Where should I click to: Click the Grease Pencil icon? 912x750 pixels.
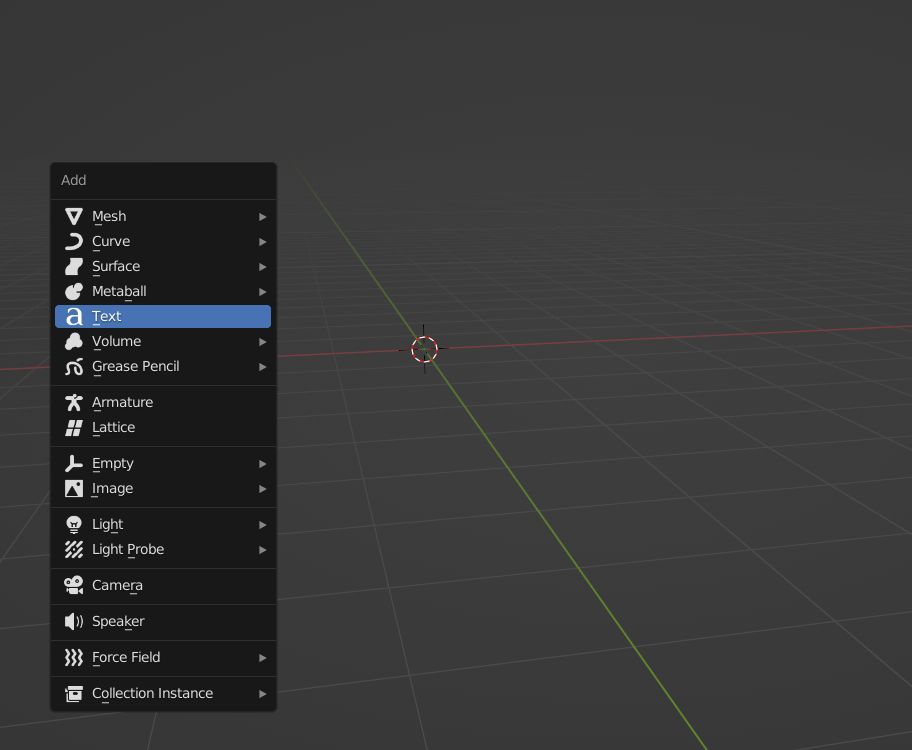click(x=74, y=366)
